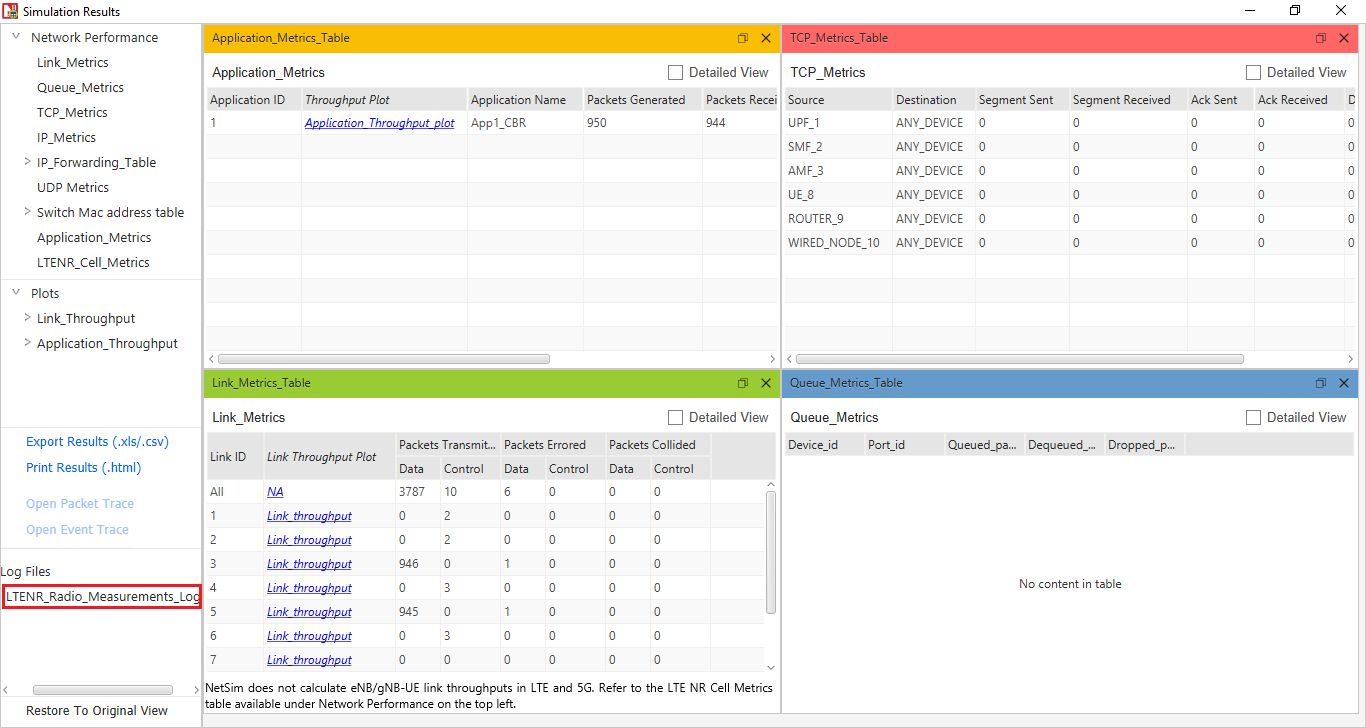
Task: Open Packet Trace link
Action: click(x=80, y=504)
